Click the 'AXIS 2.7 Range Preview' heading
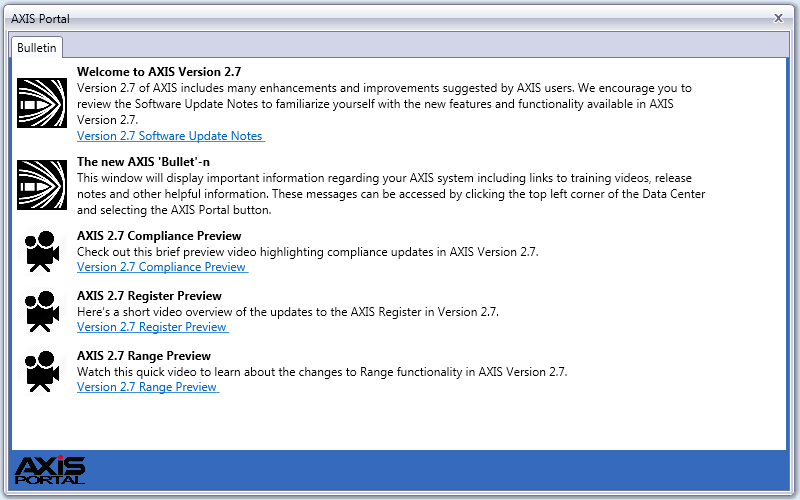This screenshot has height=500, width=800. (x=144, y=356)
